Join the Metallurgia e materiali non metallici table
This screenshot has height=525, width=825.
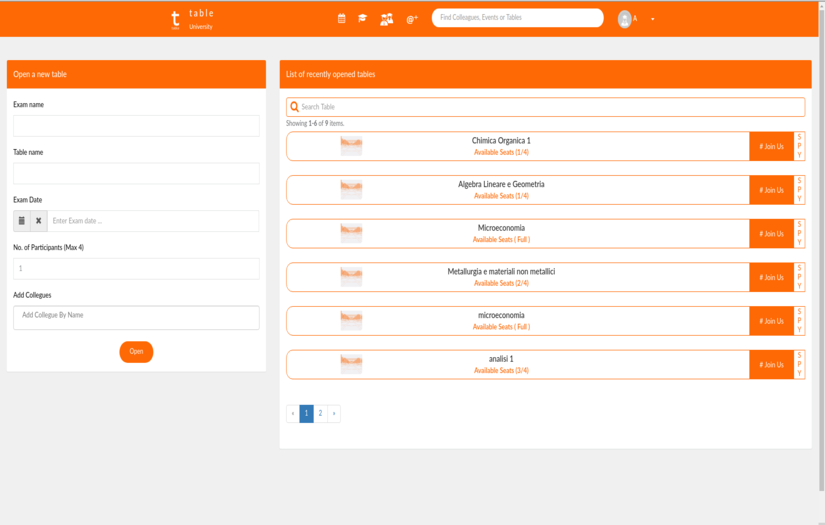(771, 277)
